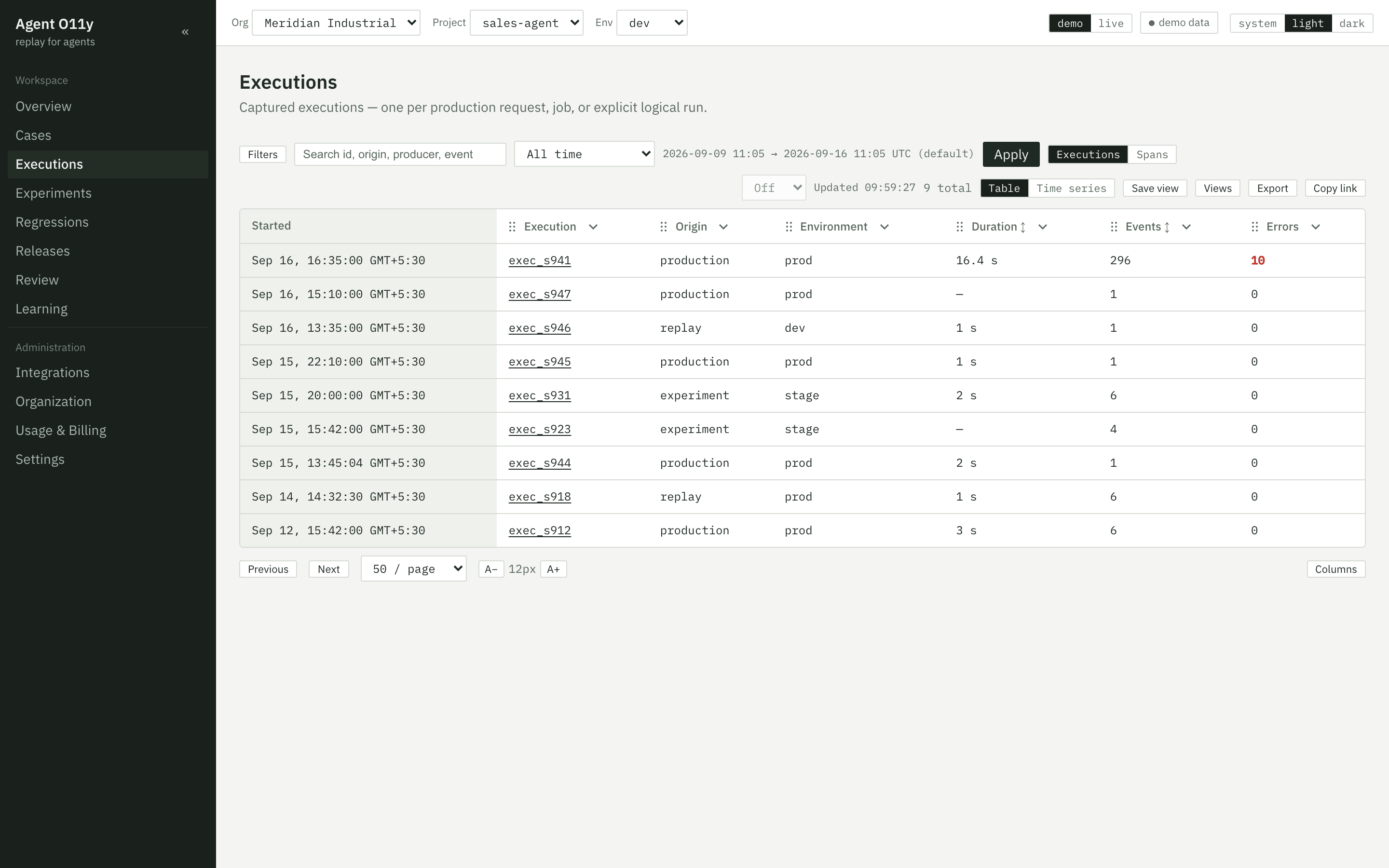
Task: Open the Execution column chevron menu
Action: click(x=594, y=227)
